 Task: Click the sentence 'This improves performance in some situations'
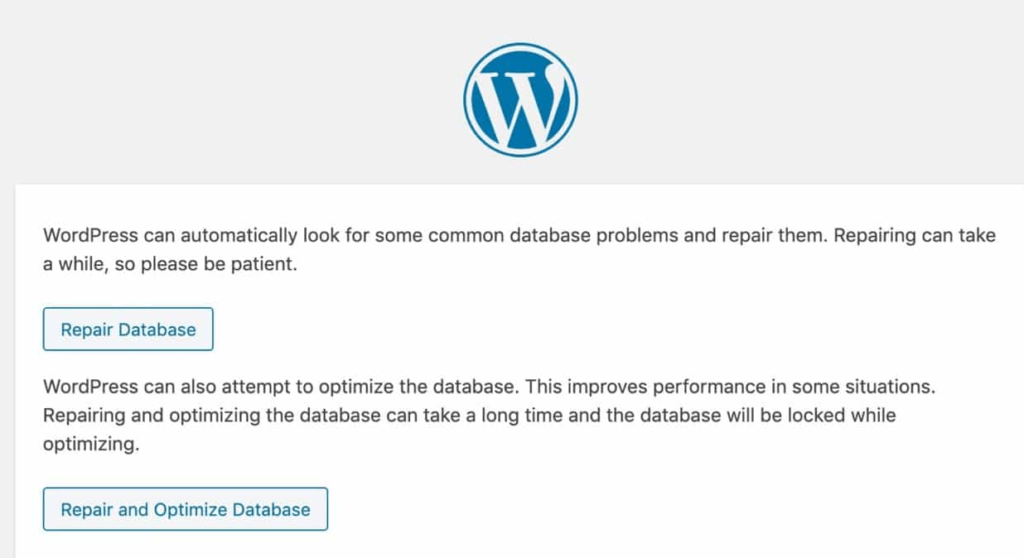tap(729, 387)
